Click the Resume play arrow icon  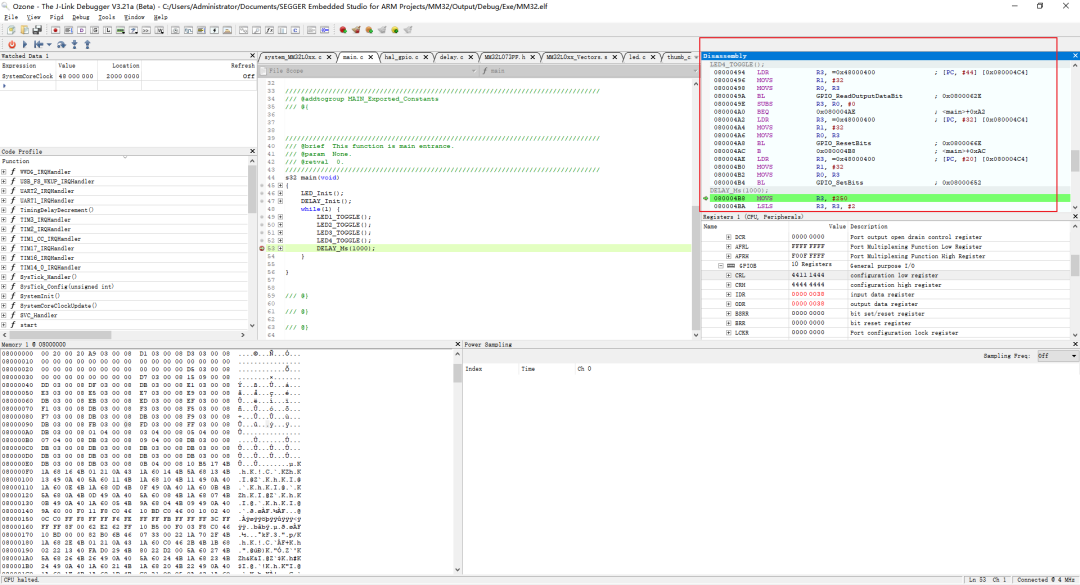tap(25, 44)
